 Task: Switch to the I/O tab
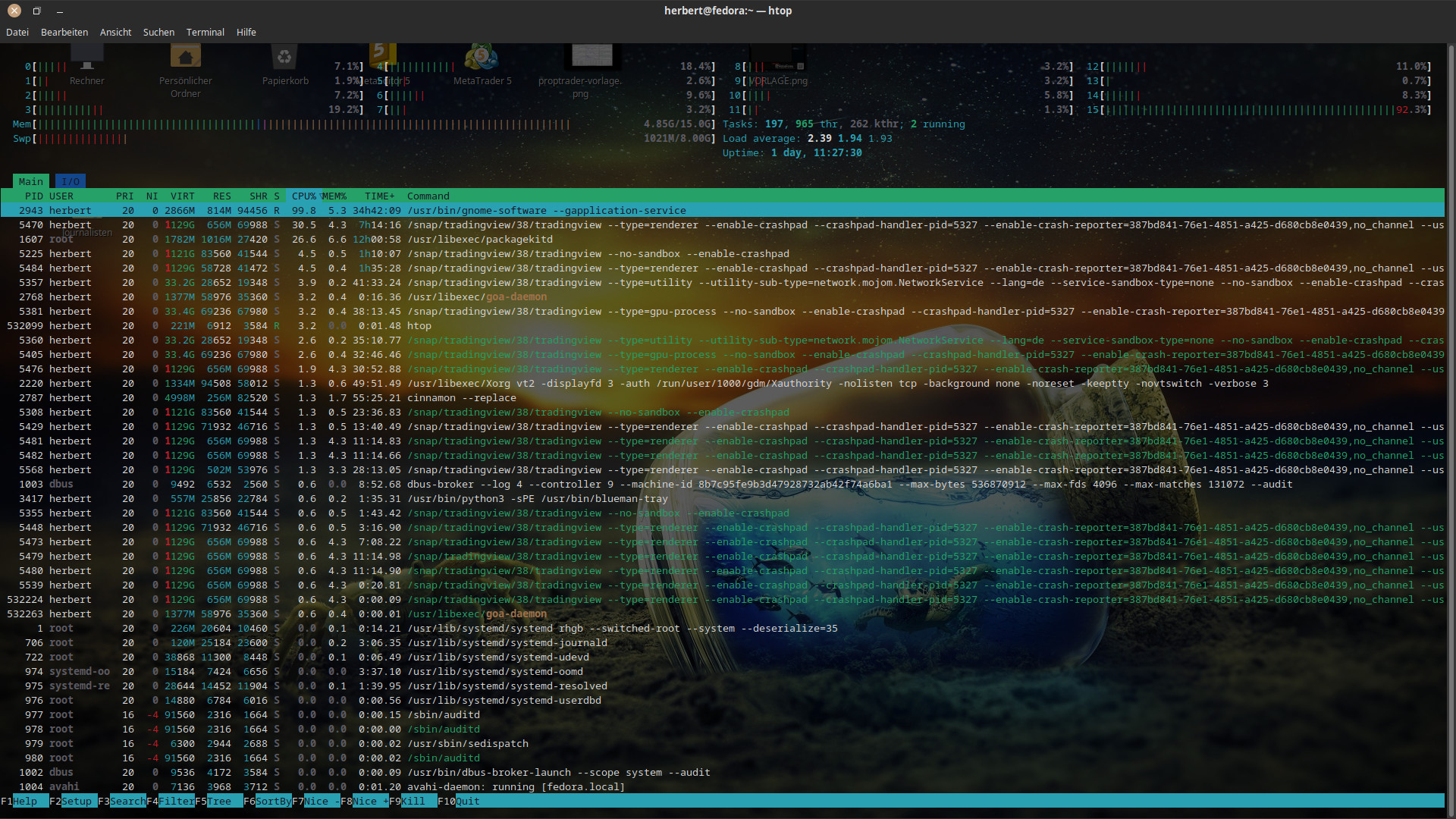[x=71, y=181]
